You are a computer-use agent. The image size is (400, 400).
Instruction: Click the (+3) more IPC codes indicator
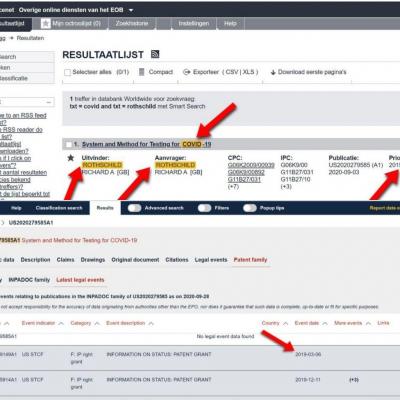coord(286,186)
